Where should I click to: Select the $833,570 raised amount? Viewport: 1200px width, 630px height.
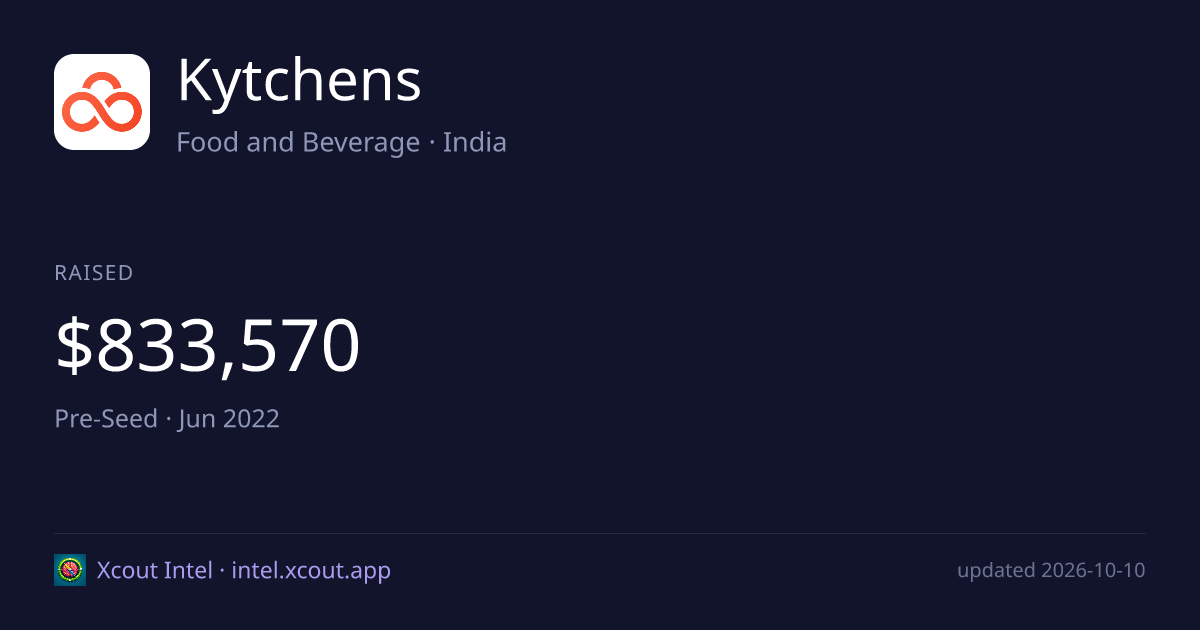click(x=207, y=346)
